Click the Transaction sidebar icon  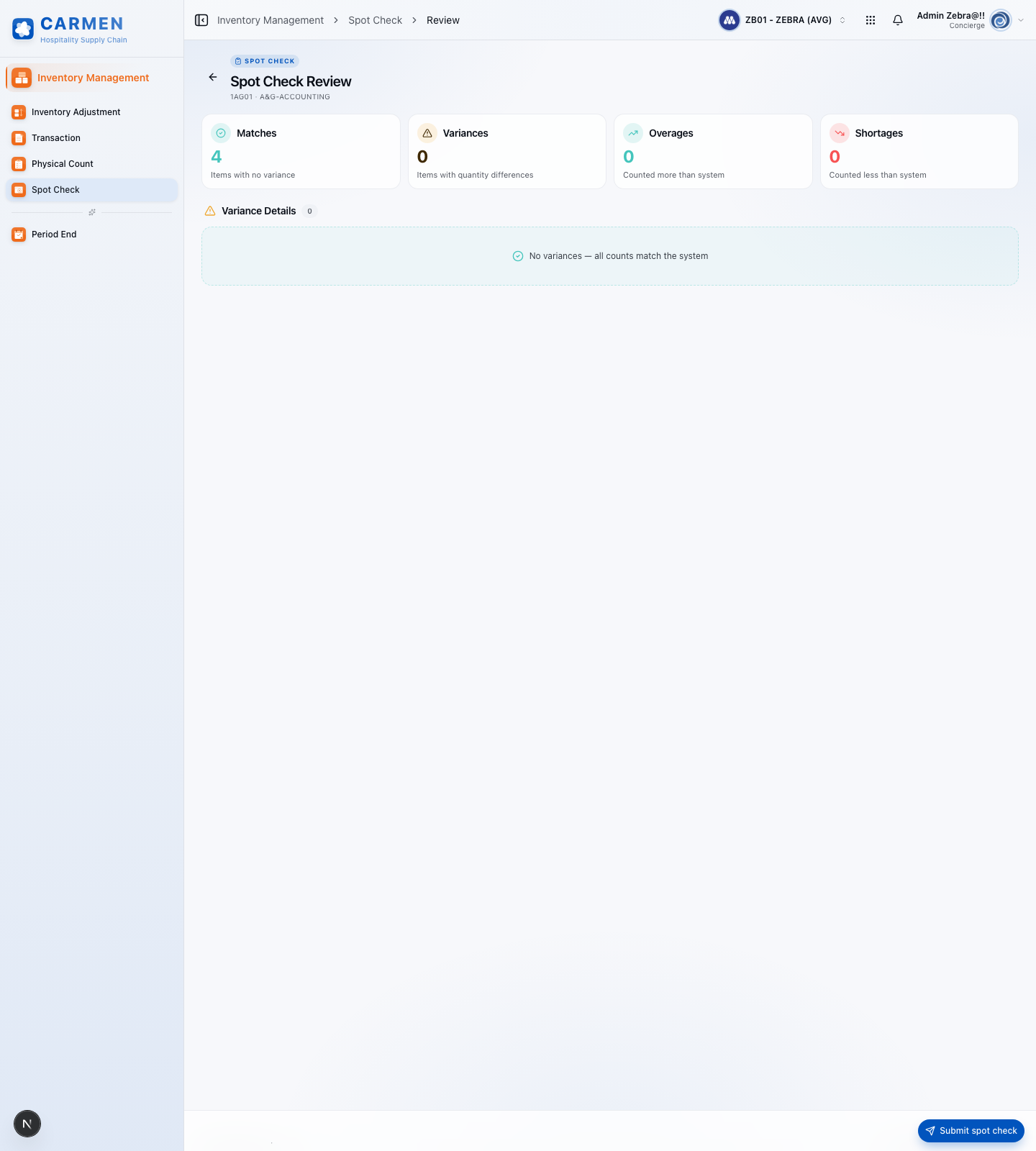point(19,138)
